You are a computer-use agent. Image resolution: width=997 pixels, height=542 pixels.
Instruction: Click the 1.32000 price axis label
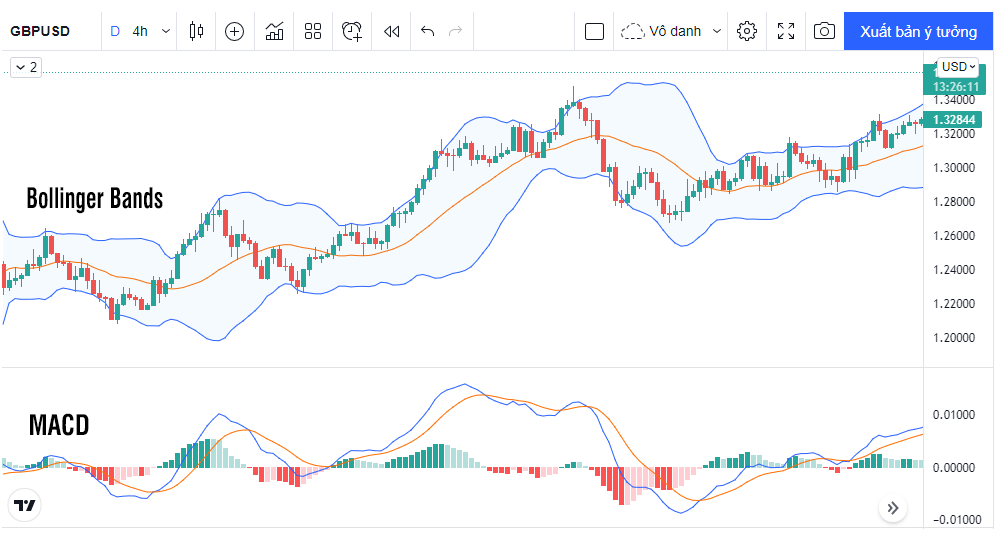coord(953,134)
